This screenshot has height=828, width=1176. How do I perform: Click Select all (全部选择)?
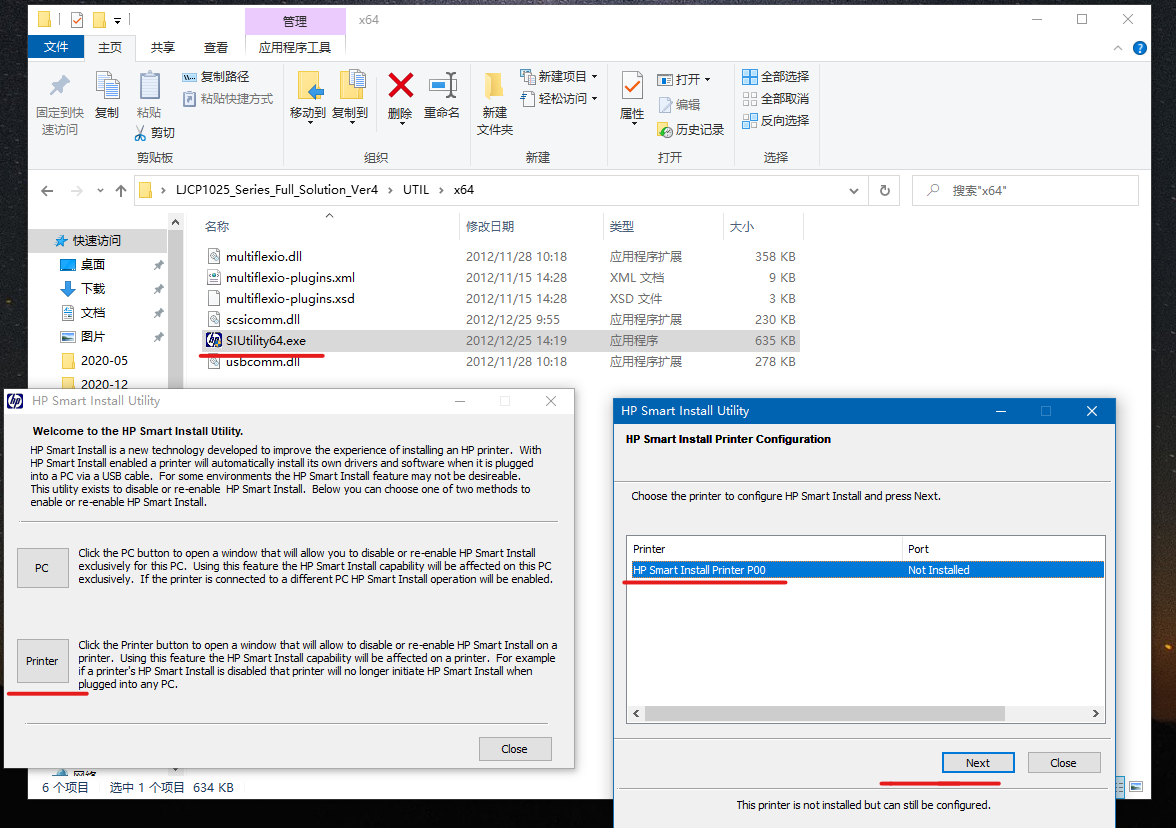(x=776, y=76)
